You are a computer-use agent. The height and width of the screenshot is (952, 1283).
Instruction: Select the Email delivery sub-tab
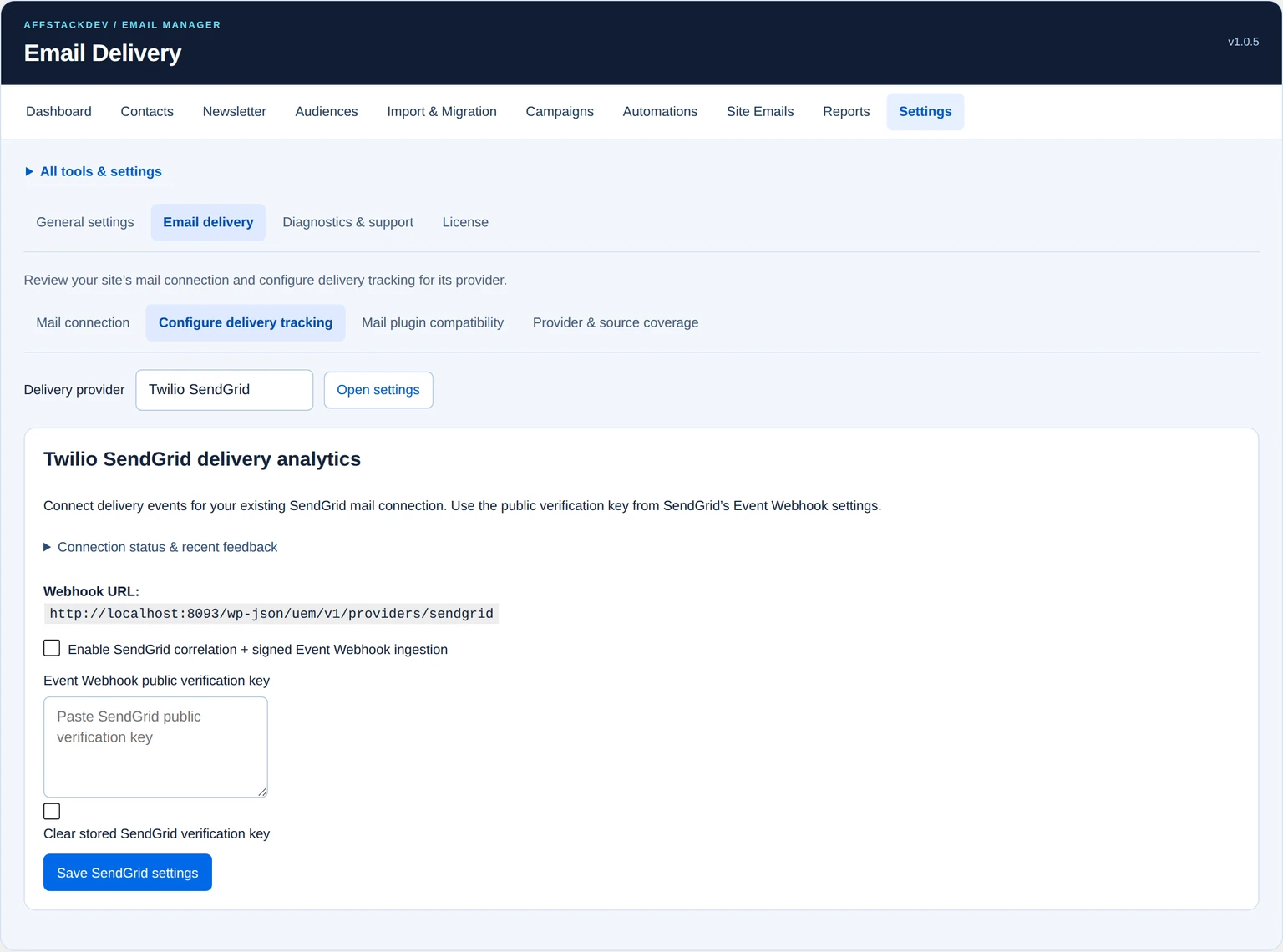click(x=208, y=222)
